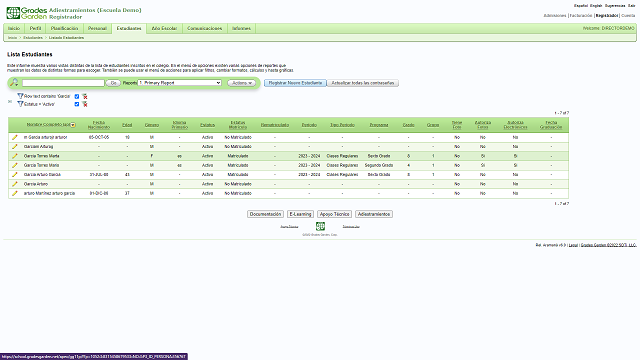The height and width of the screenshot is (360, 640).
Task: Click the search text input field
Action: pyautogui.click(x=63, y=83)
